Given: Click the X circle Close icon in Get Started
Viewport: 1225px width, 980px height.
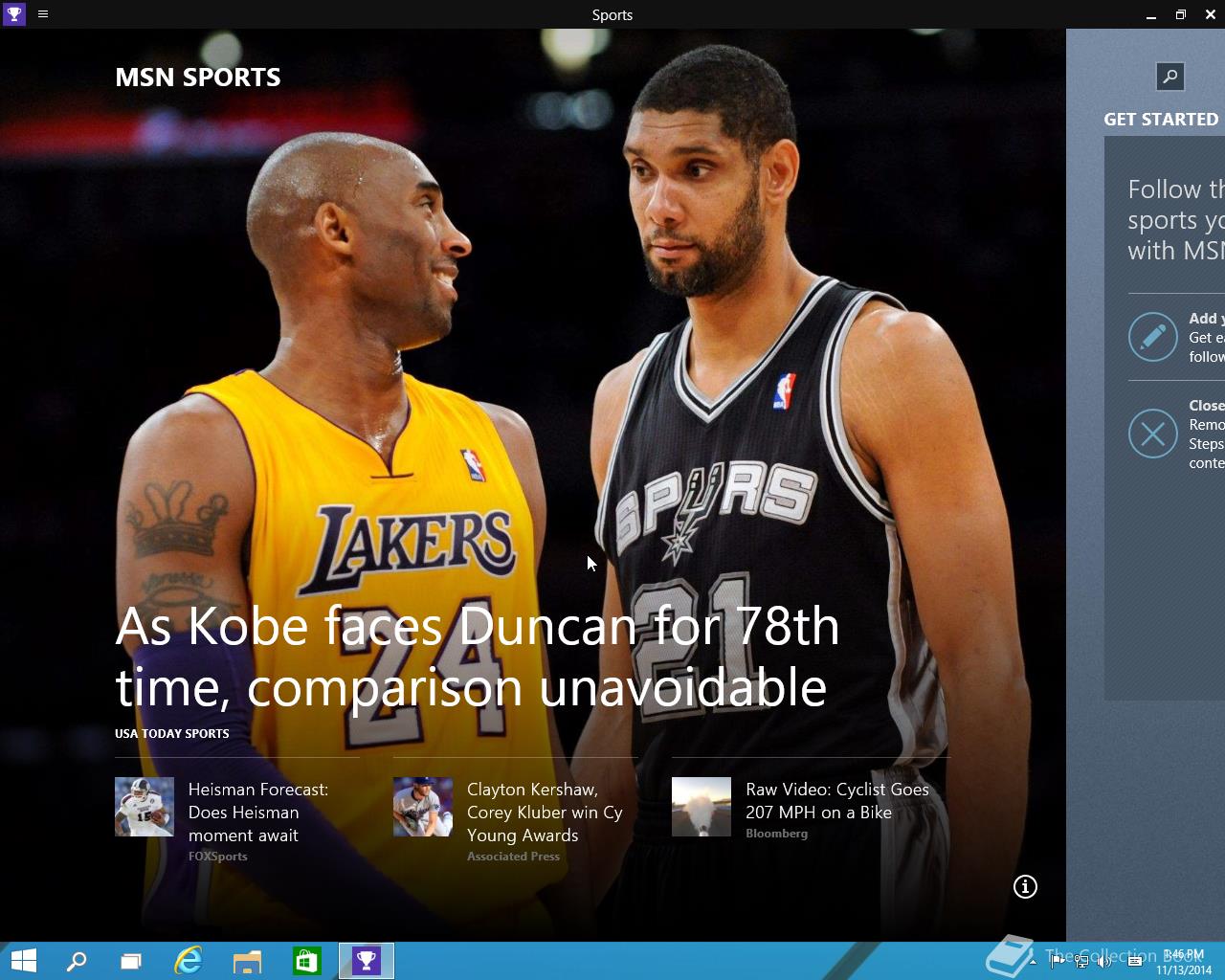Looking at the screenshot, I should [1152, 434].
